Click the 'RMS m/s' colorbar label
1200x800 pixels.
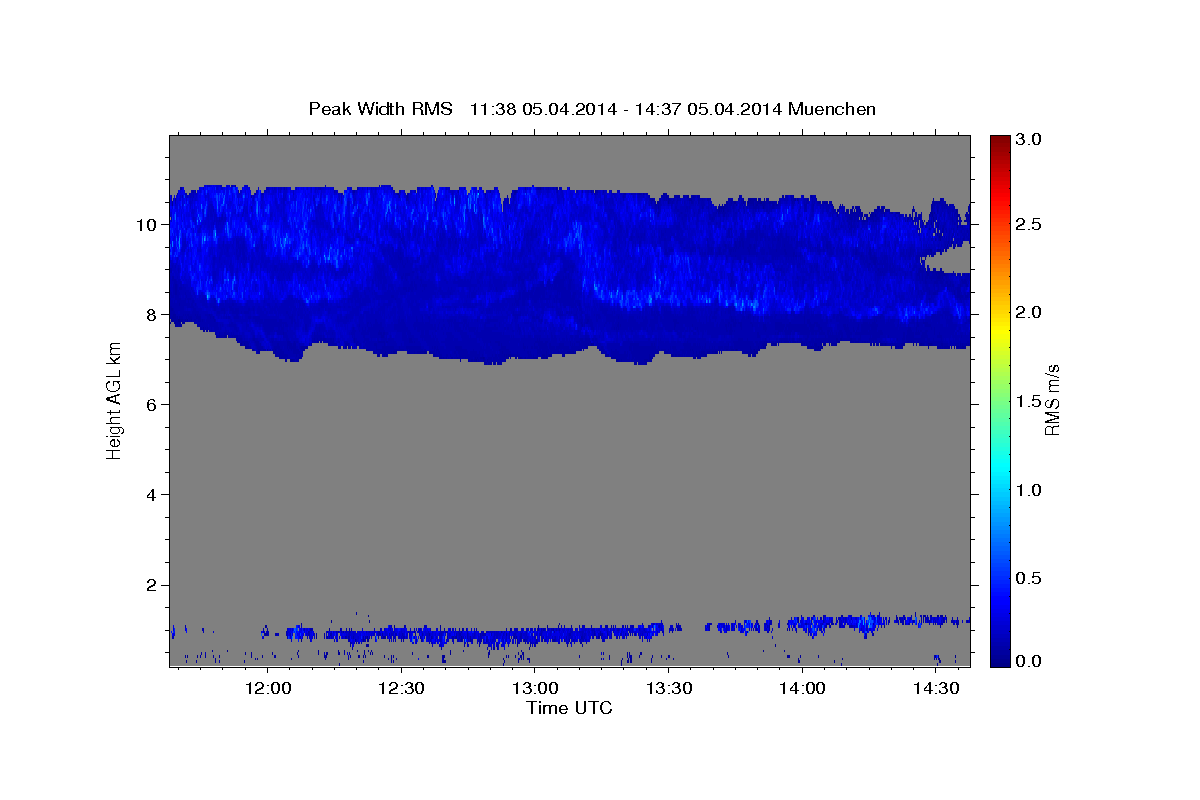point(1051,400)
